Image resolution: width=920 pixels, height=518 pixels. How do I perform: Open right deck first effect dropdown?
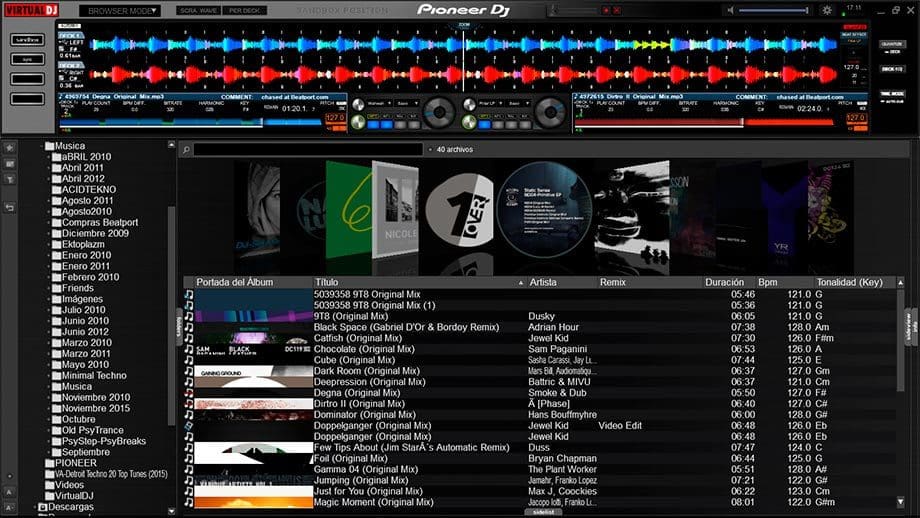pos(491,103)
